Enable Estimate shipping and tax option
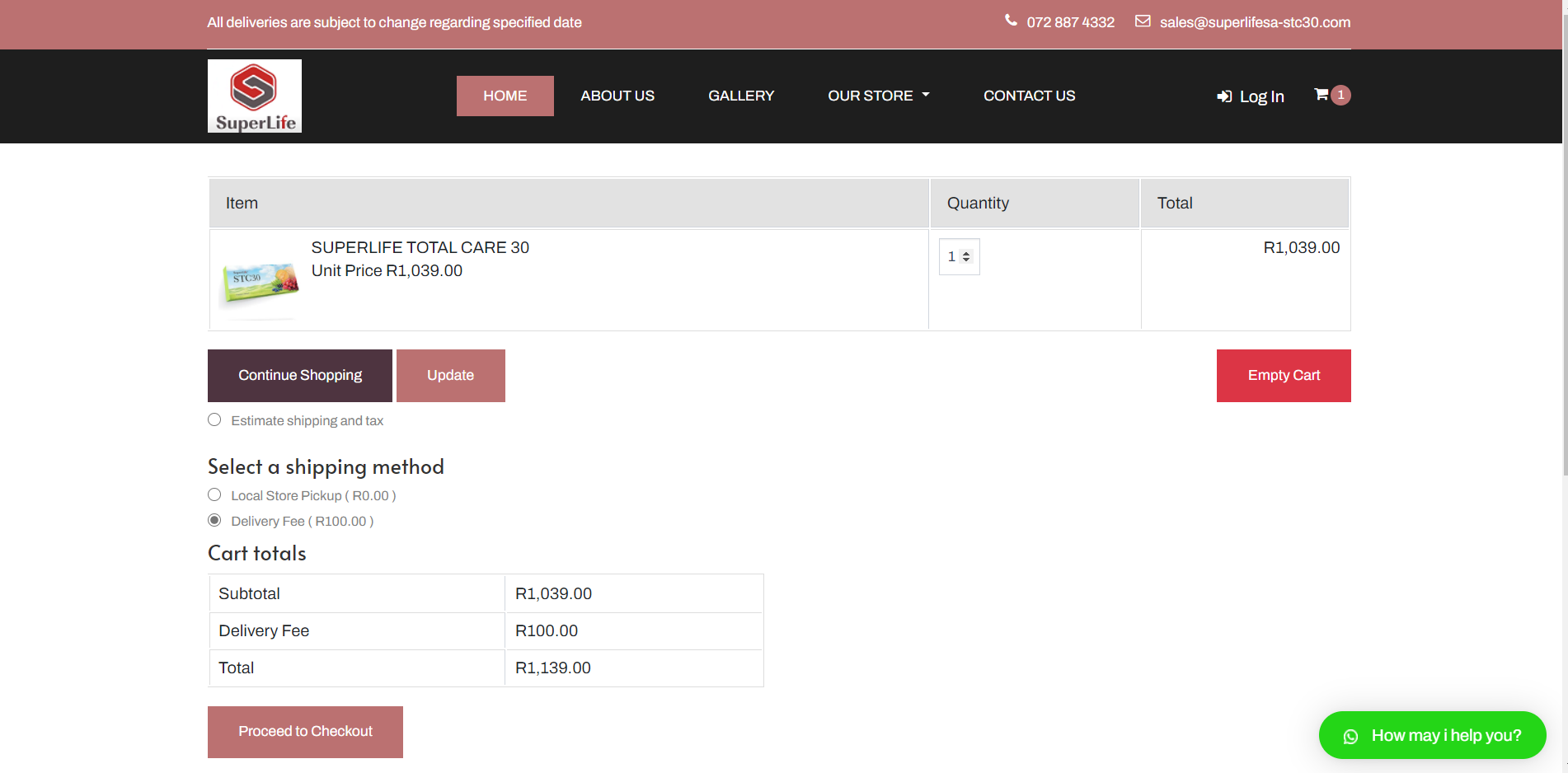The width and height of the screenshot is (1568, 773). click(x=214, y=420)
